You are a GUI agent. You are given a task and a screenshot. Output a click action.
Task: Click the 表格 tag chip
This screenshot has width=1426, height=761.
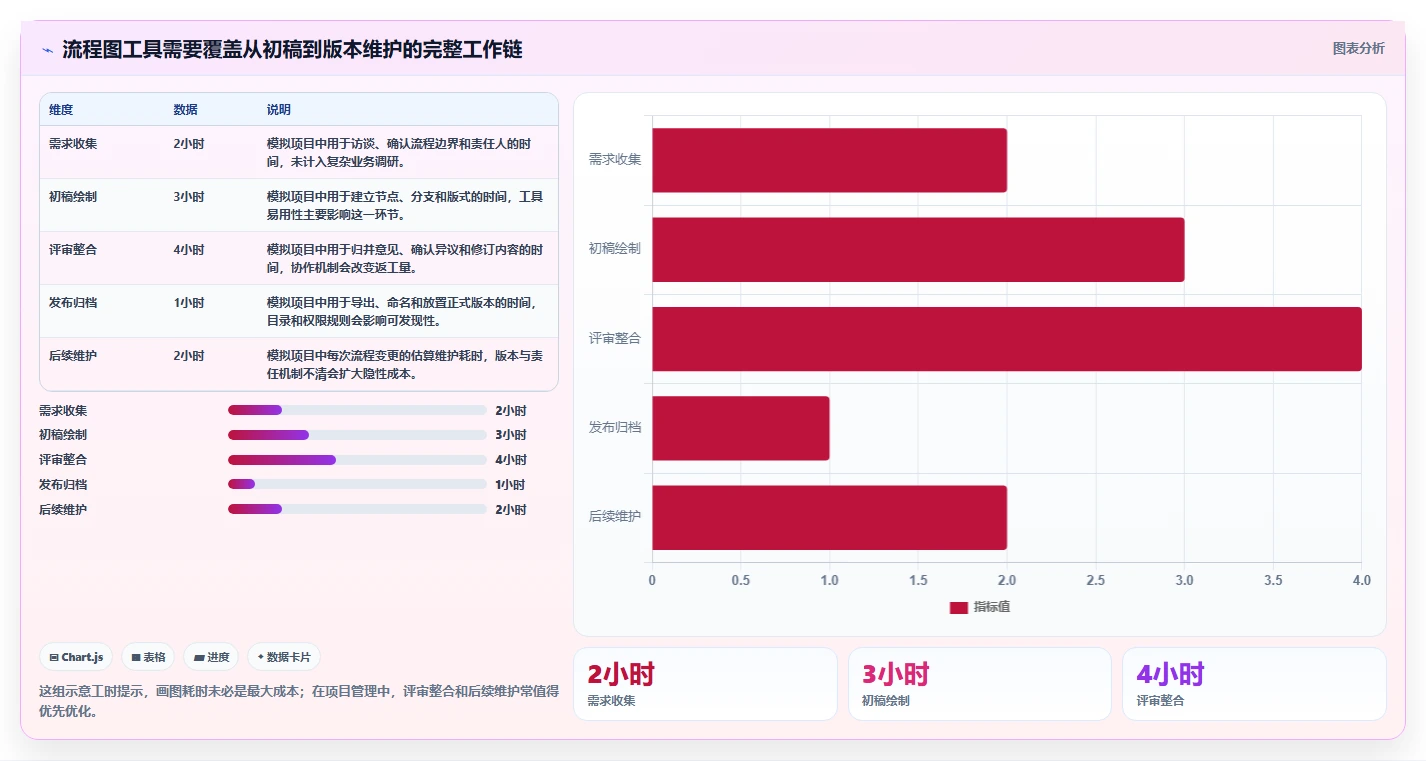(x=148, y=657)
